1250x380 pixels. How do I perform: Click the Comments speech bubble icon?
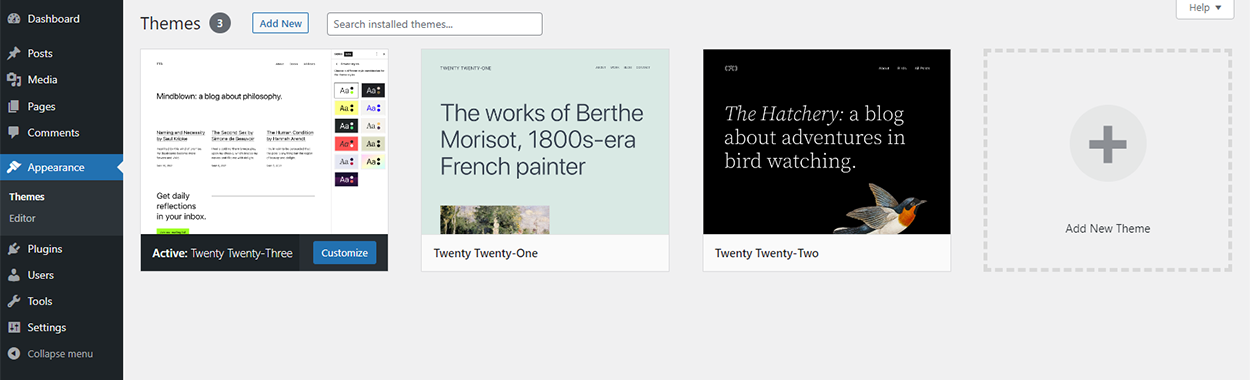click(14, 132)
